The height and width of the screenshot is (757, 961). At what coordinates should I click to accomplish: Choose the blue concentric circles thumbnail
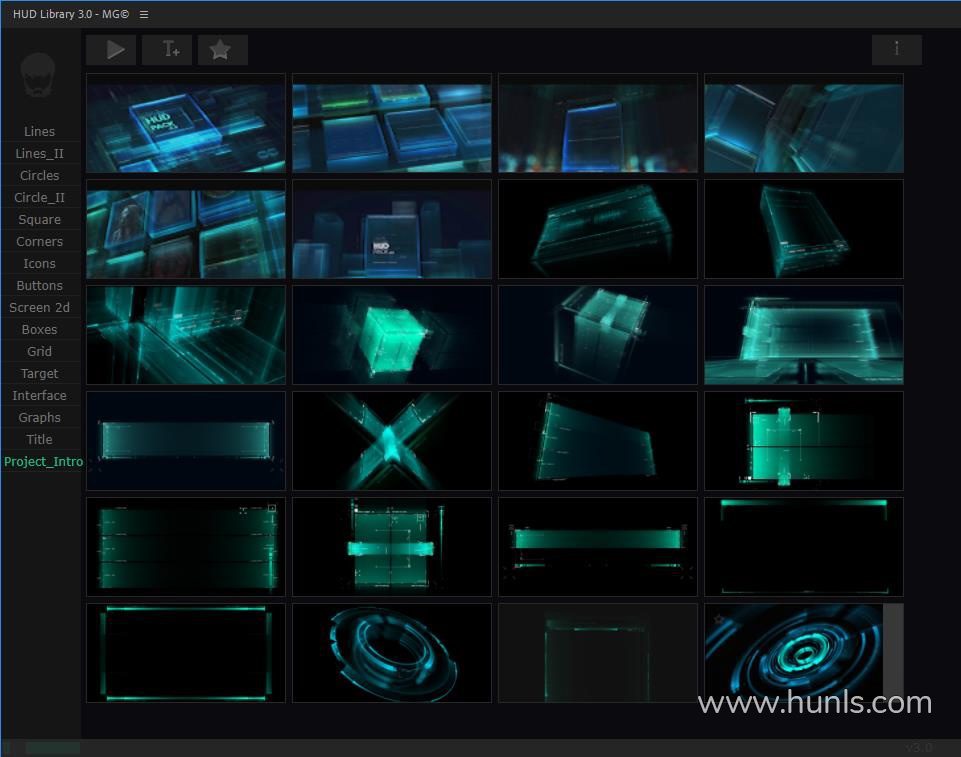803,653
